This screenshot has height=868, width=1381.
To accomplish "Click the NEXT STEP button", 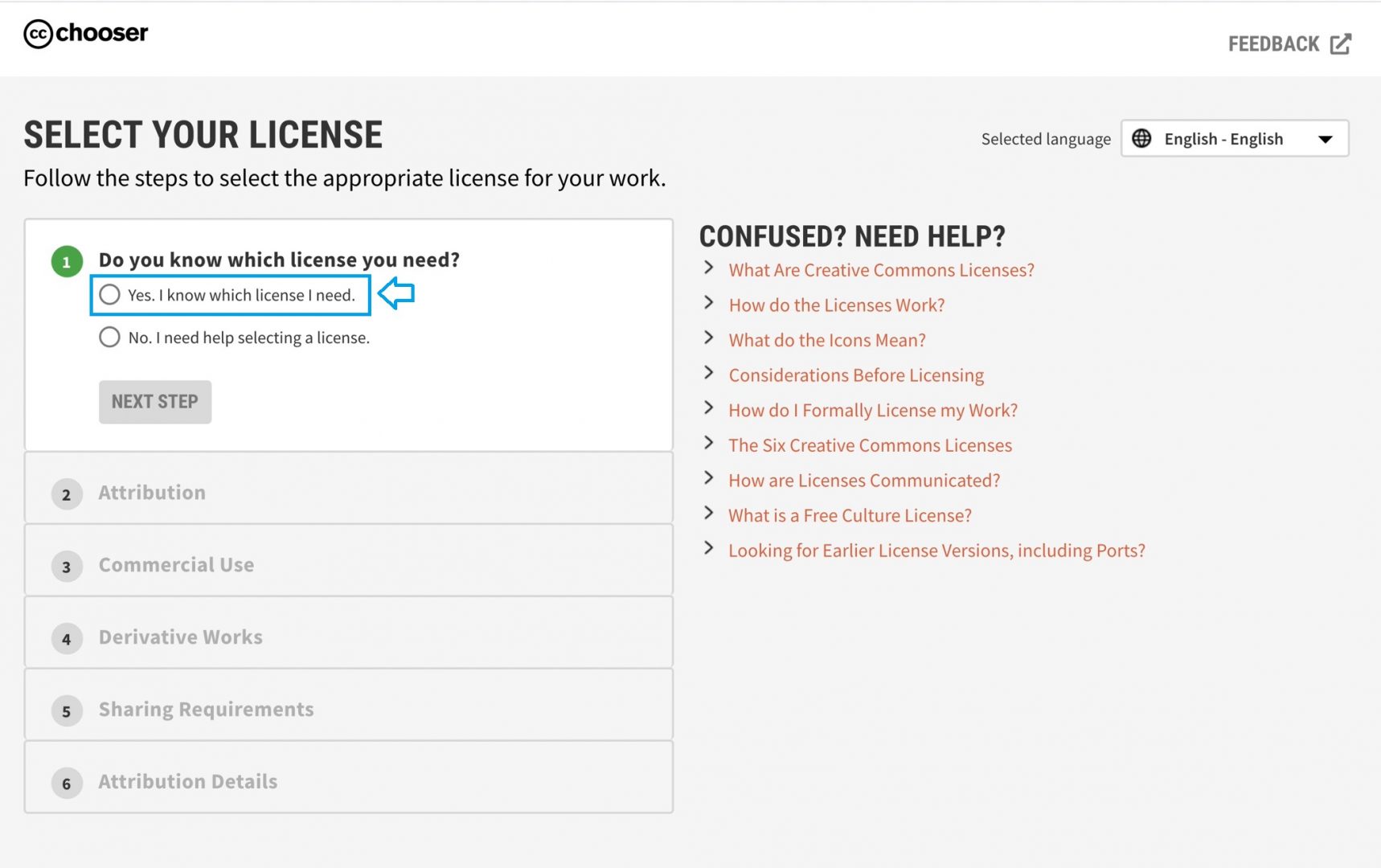I will pyautogui.click(x=154, y=401).
